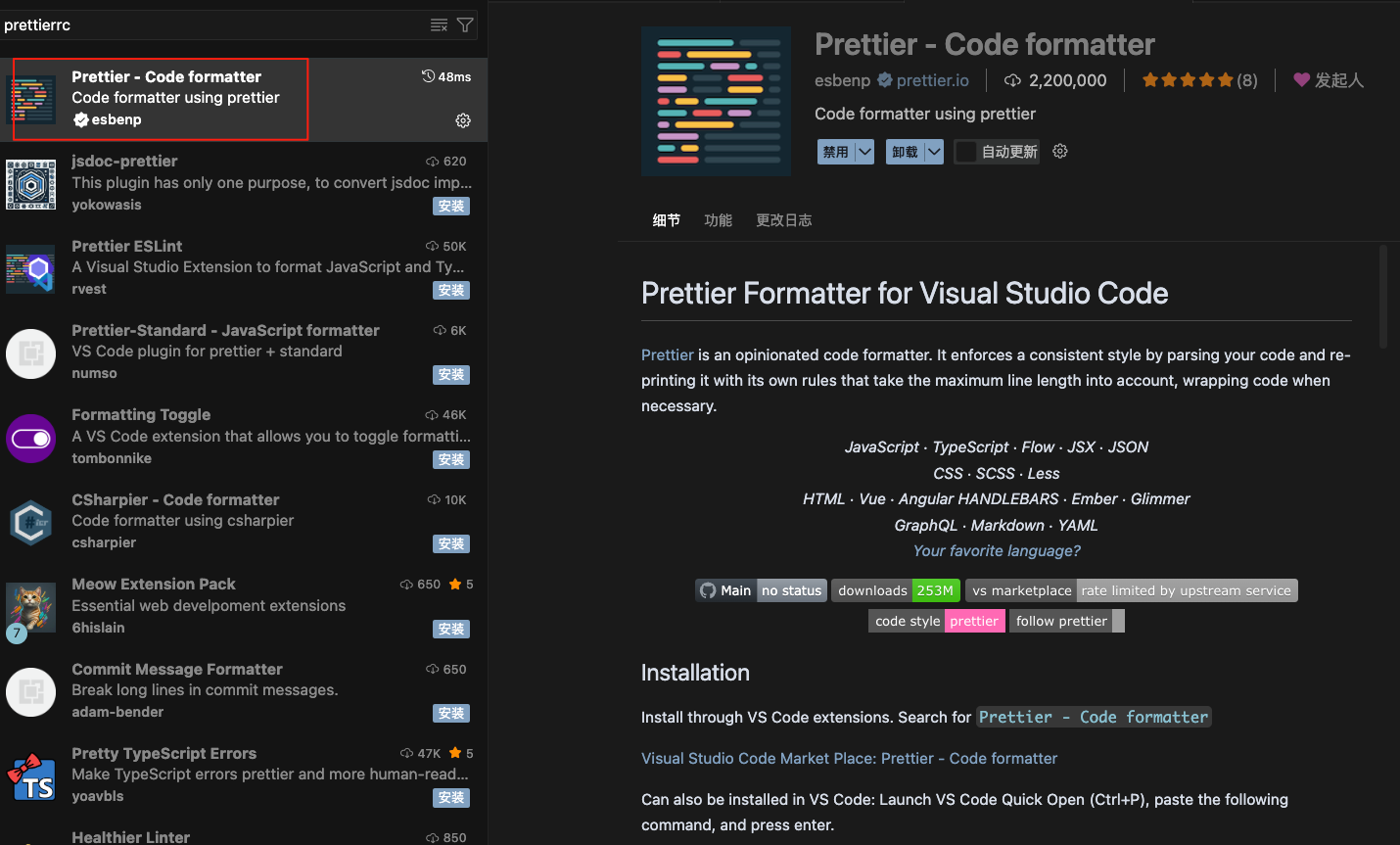Click the vs marketplace rate limited badge

tap(1132, 590)
